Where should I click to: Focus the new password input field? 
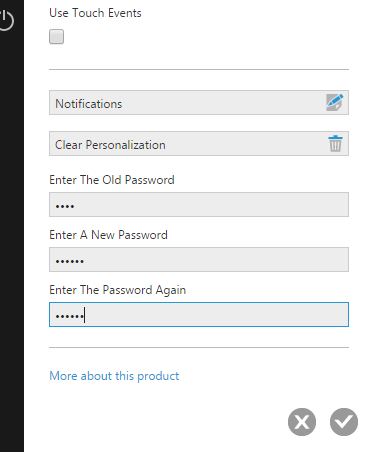[199, 259]
